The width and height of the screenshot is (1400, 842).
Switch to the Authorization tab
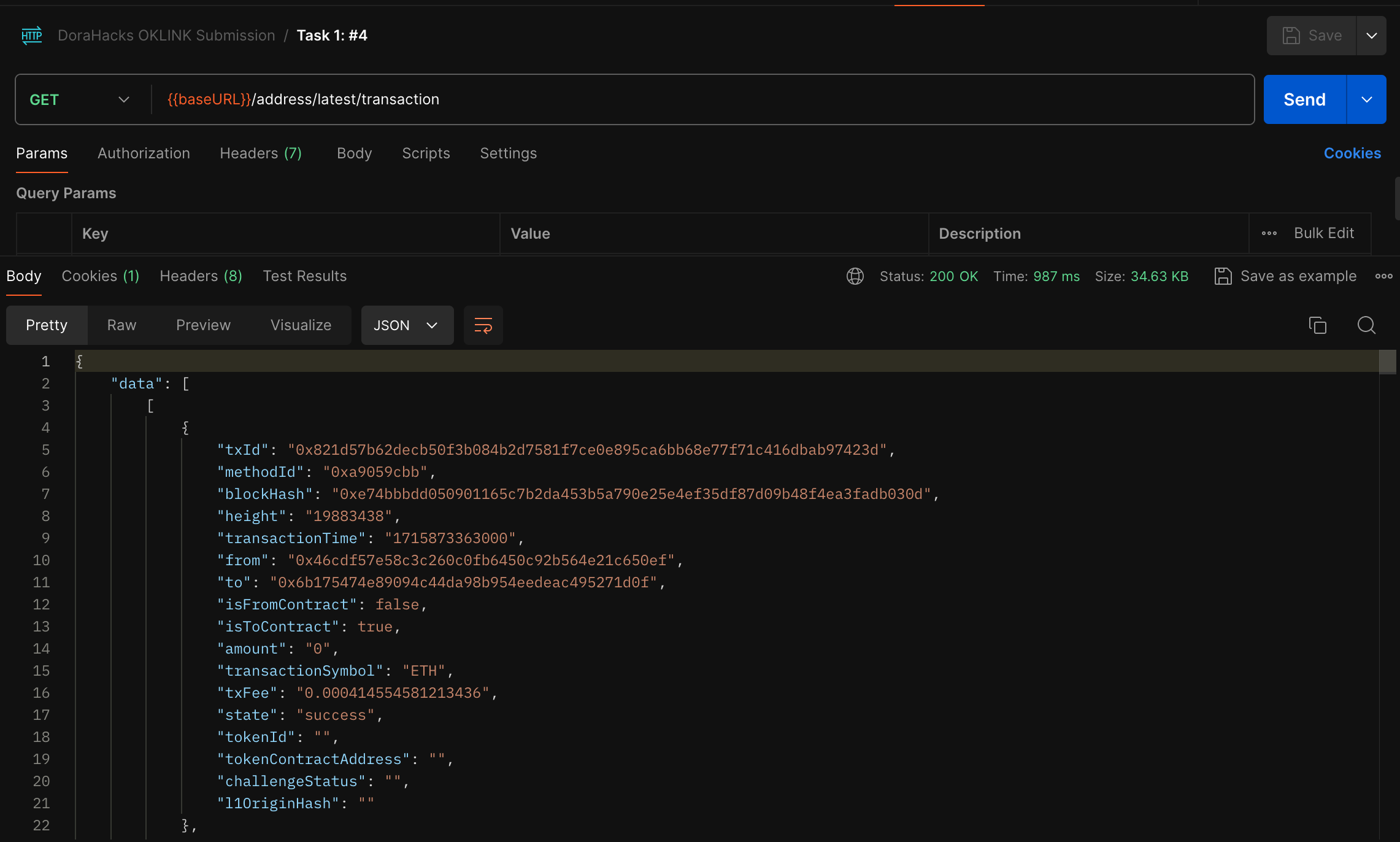pyautogui.click(x=144, y=153)
